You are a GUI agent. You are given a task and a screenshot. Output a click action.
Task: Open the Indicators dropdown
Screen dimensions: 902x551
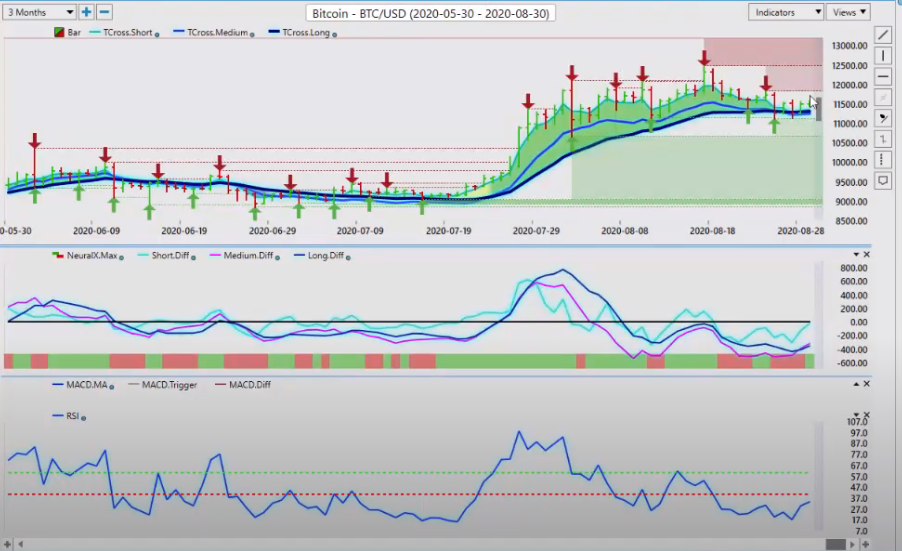(x=786, y=12)
